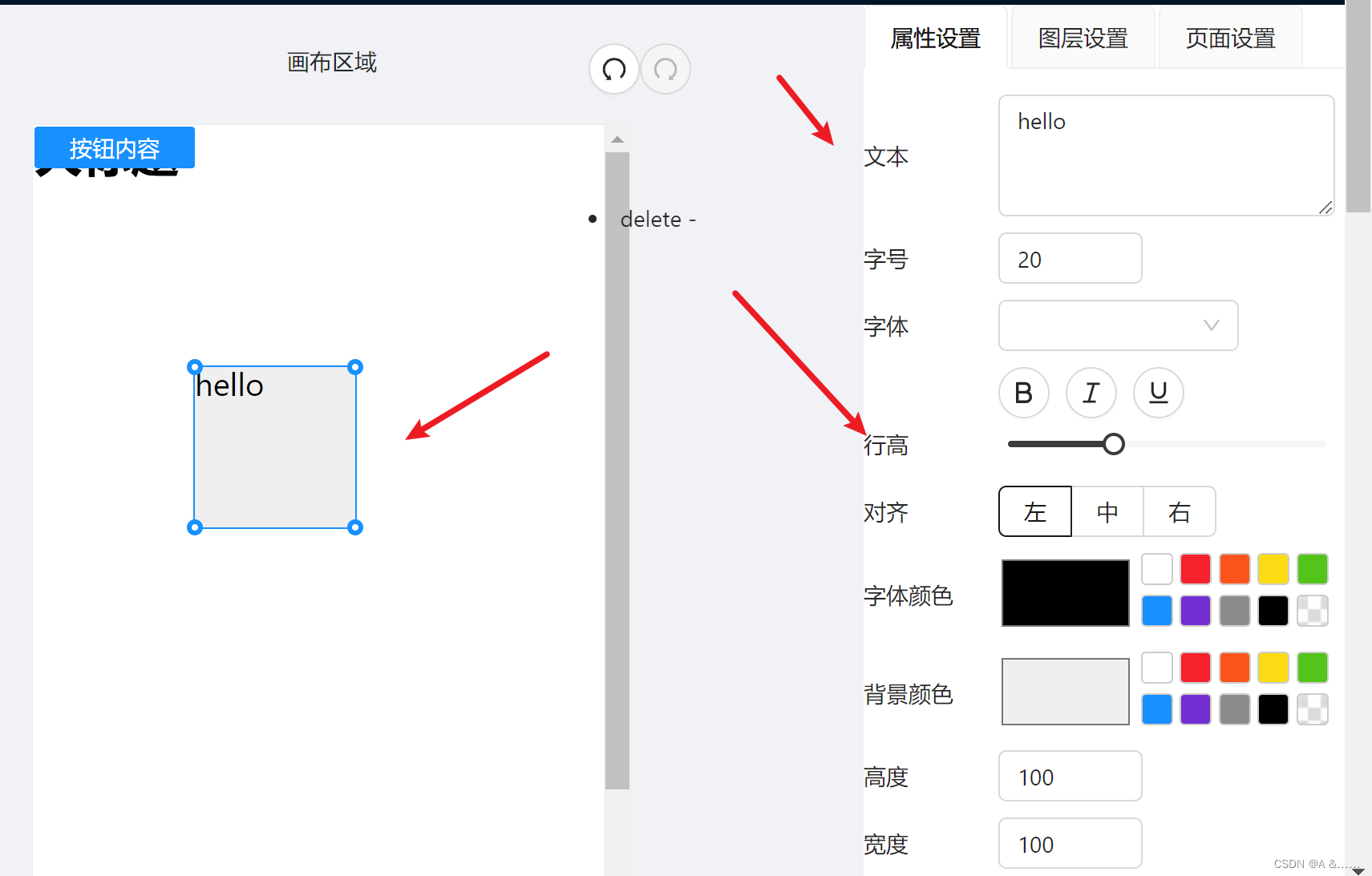1372x876 pixels.
Task: Click the 画布区域 heading text
Action: tap(332, 62)
